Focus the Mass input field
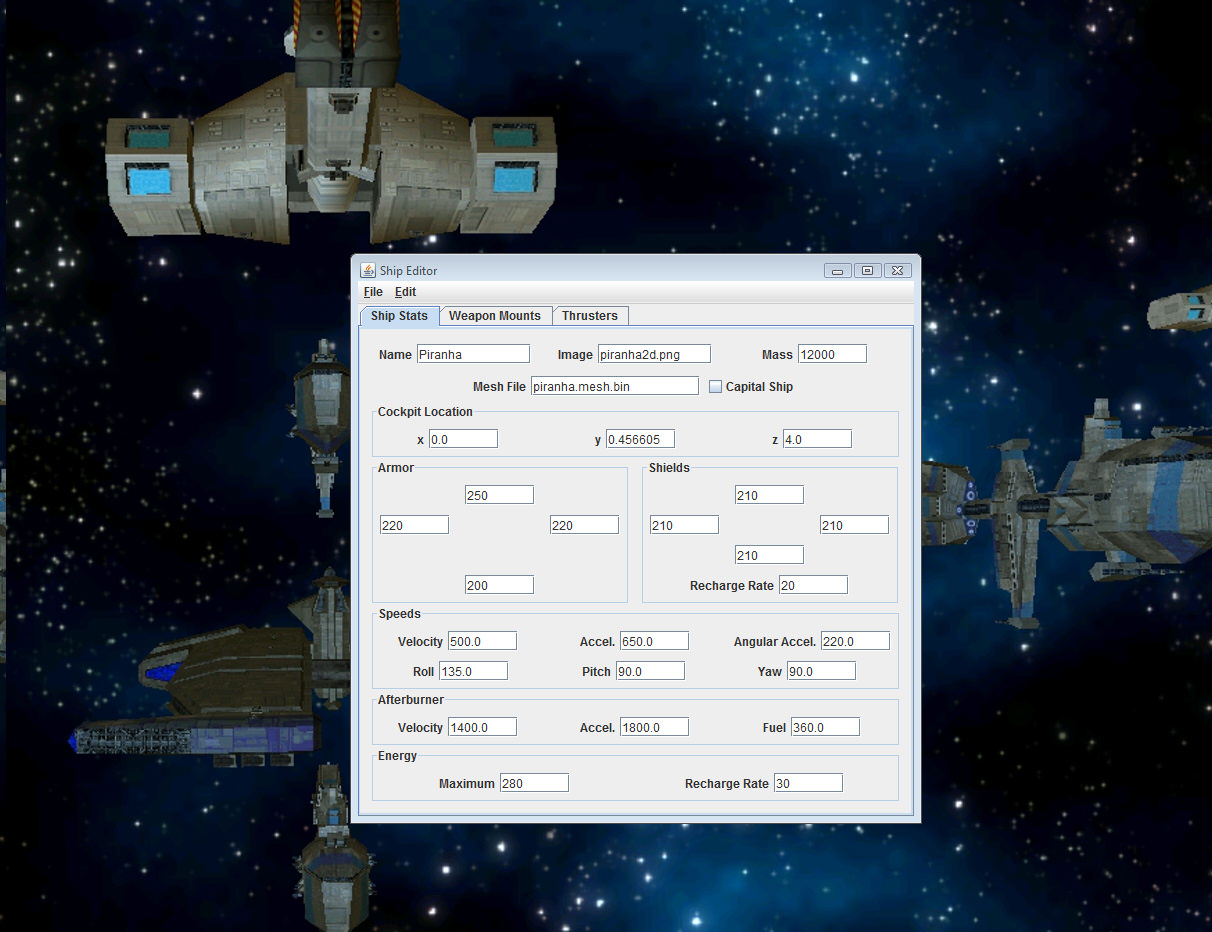Screen dimensions: 1212x932 (x=832, y=354)
